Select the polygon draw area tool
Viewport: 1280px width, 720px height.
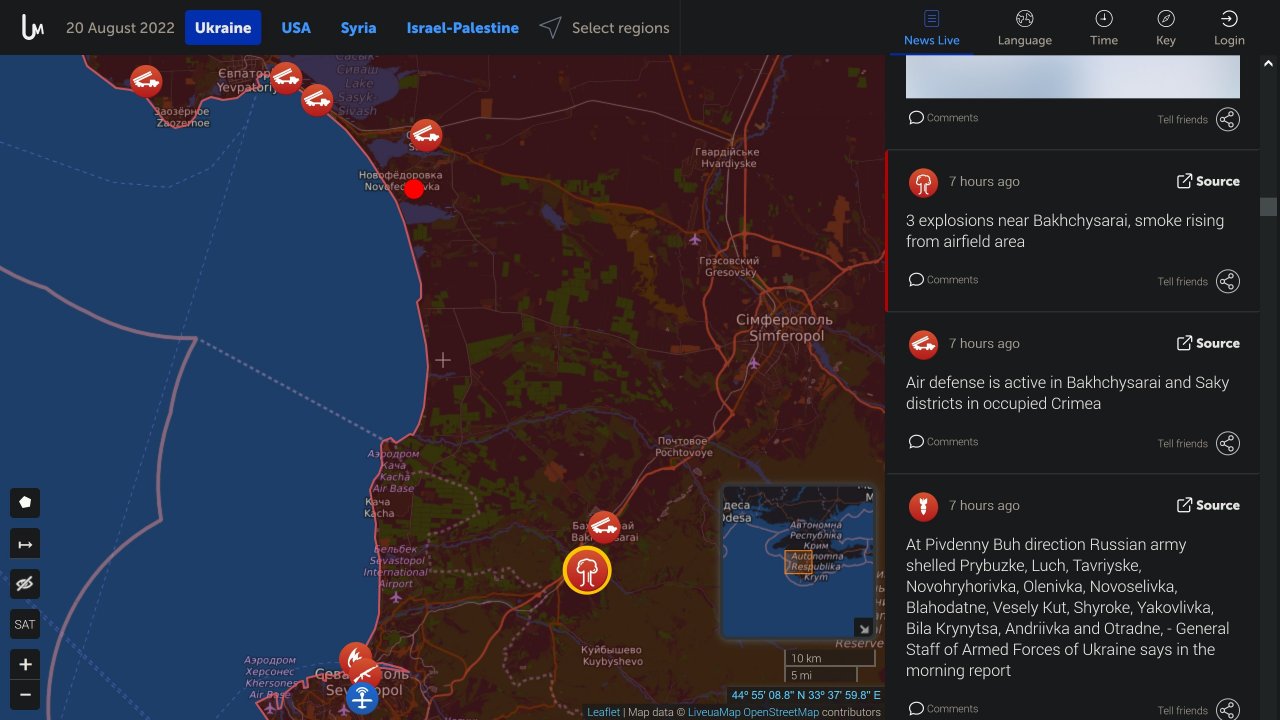pos(25,502)
